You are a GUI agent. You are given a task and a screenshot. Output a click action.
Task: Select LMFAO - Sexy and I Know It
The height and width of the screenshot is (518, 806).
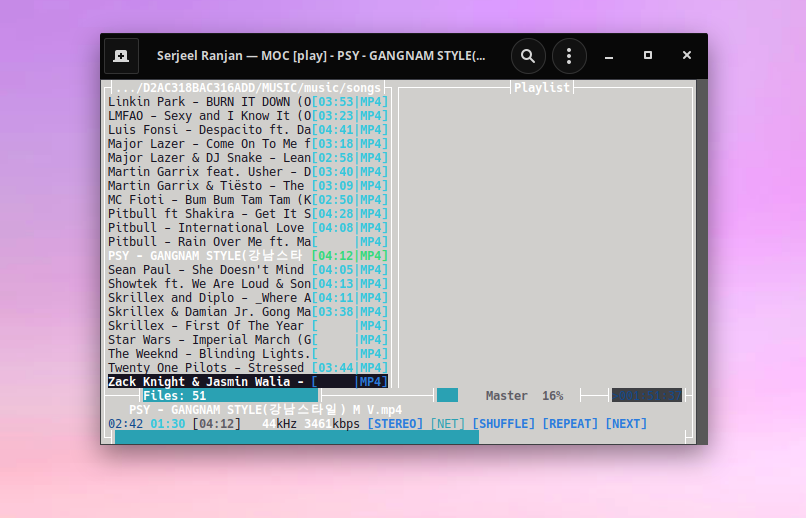(248, 116)
